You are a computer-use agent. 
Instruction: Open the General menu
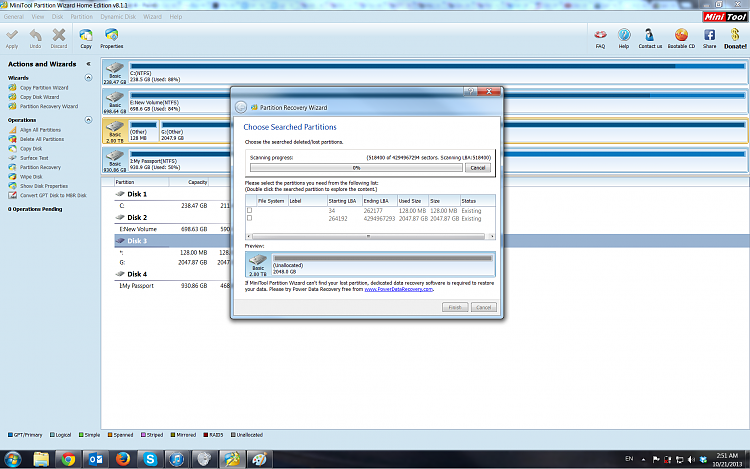[x=14, y=17]
